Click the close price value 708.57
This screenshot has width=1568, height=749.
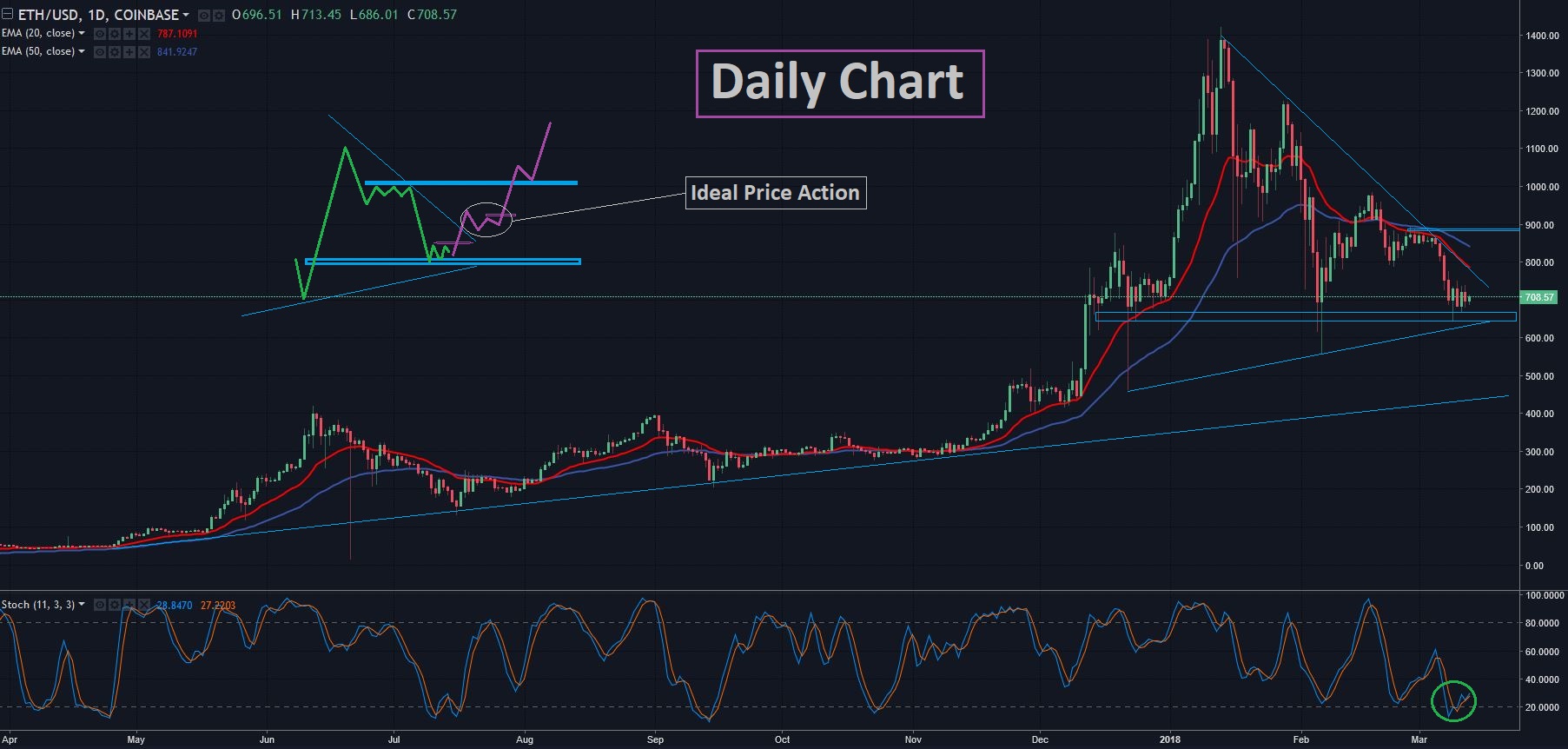coord(437,15)
